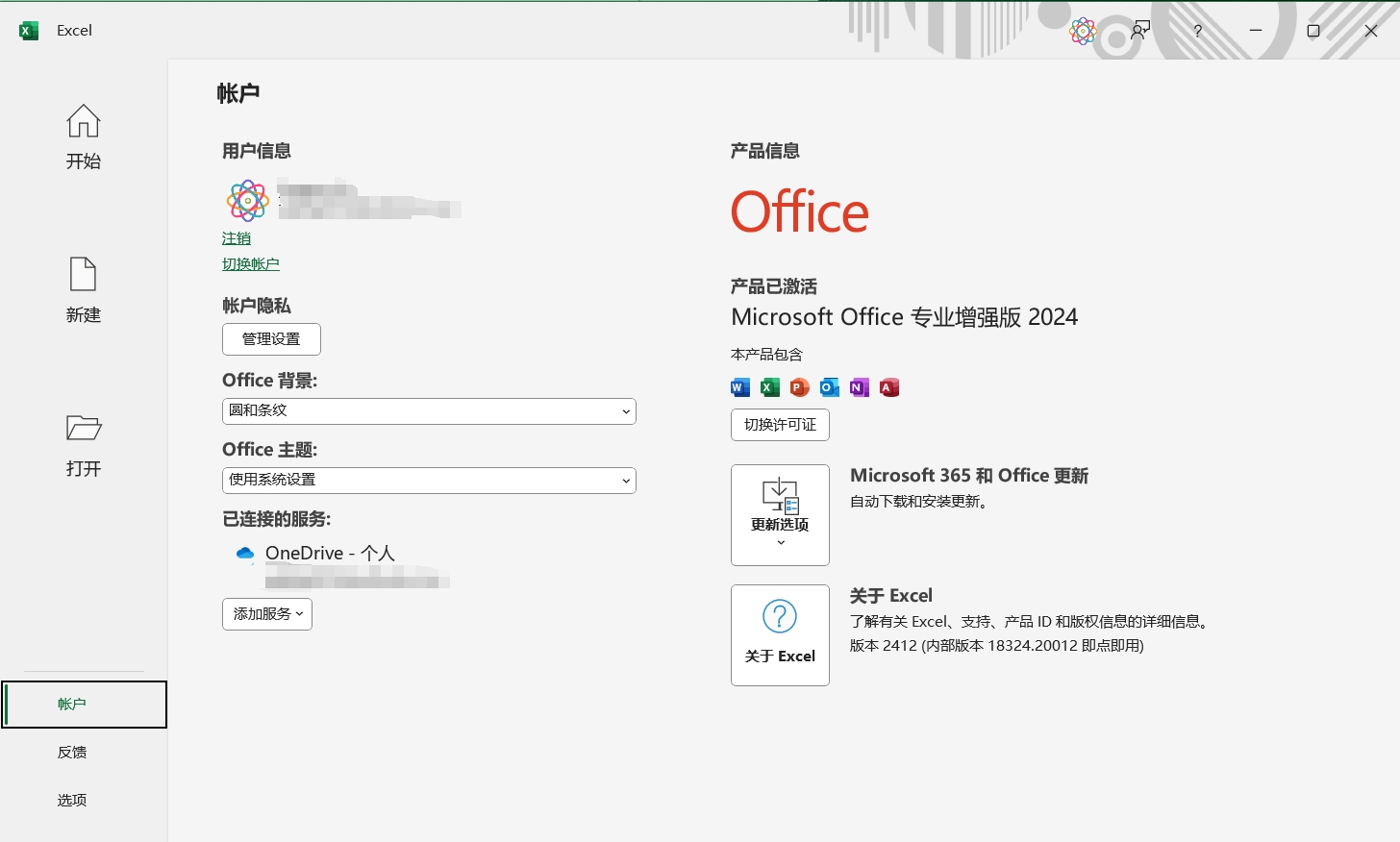The width and height of the screenshot is (1400, 842).
Task: Click the 'OneDrive - 个人' service text
Action: [330, 554]
